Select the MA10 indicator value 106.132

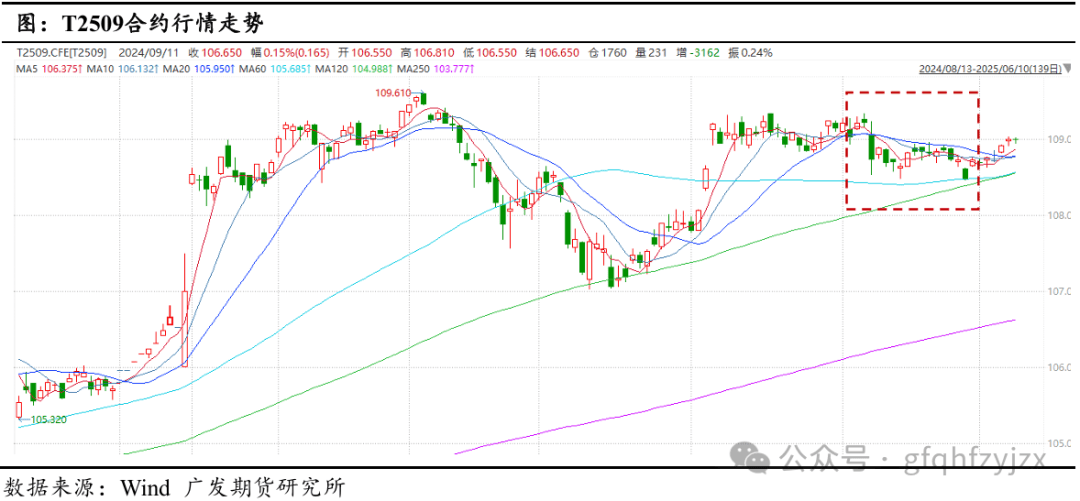tap(135, 69)
